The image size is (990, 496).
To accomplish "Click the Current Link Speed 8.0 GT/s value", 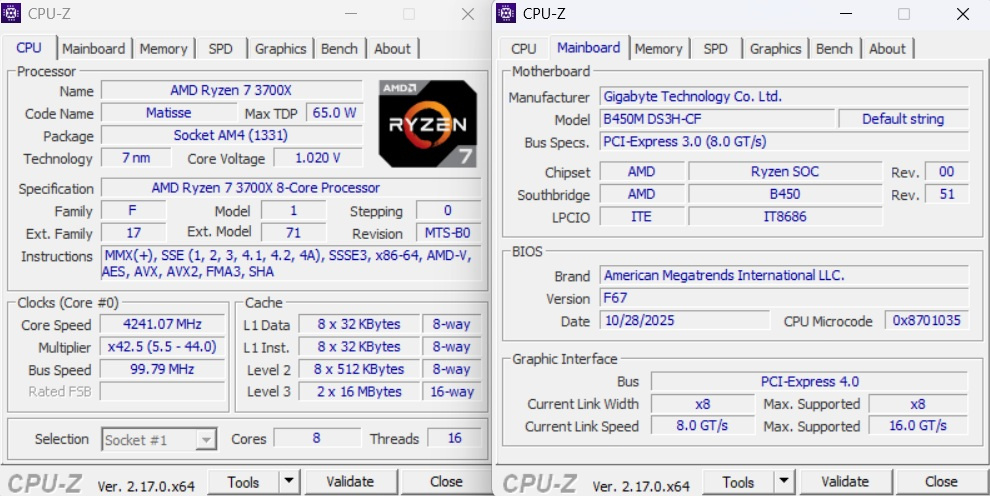I will click(x=703, y=425).
